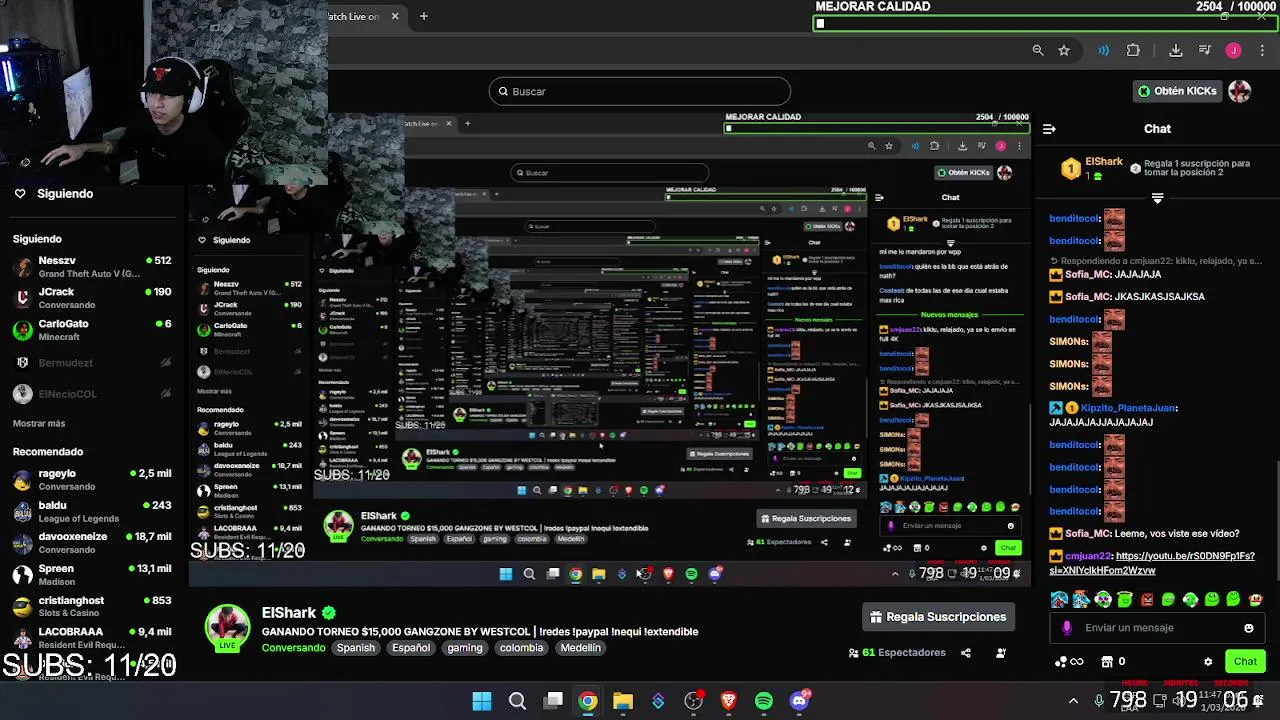Select the largest 'Spanish' stream tag

355,648
